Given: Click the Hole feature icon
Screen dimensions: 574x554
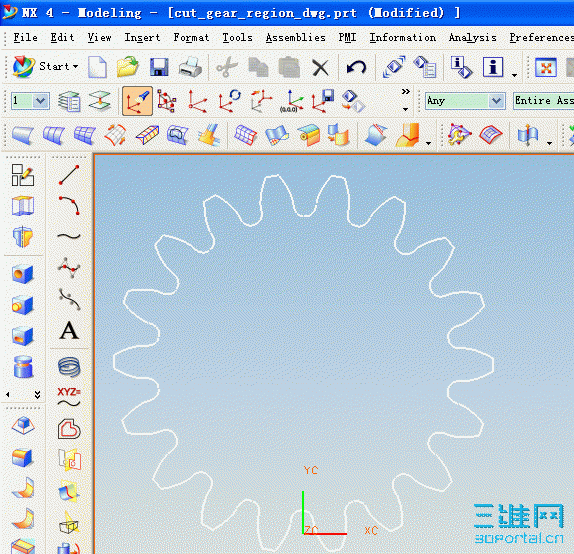Looking at the screenshot, I should (23, 274).
